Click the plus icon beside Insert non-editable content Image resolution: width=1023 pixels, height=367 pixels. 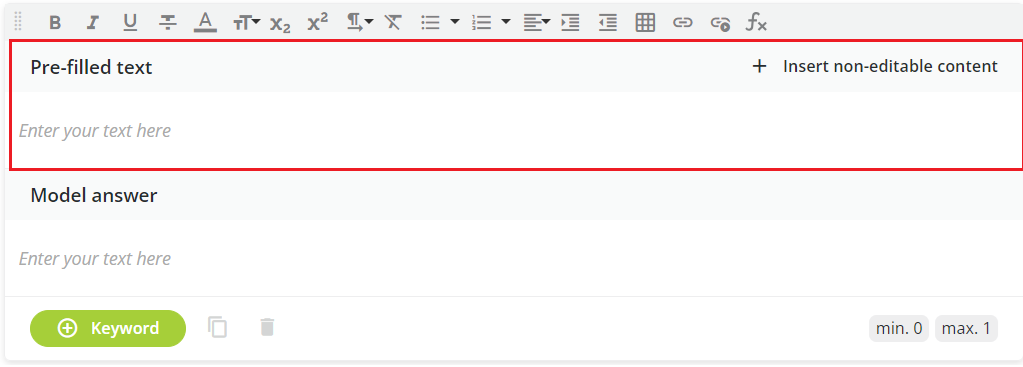759,66
